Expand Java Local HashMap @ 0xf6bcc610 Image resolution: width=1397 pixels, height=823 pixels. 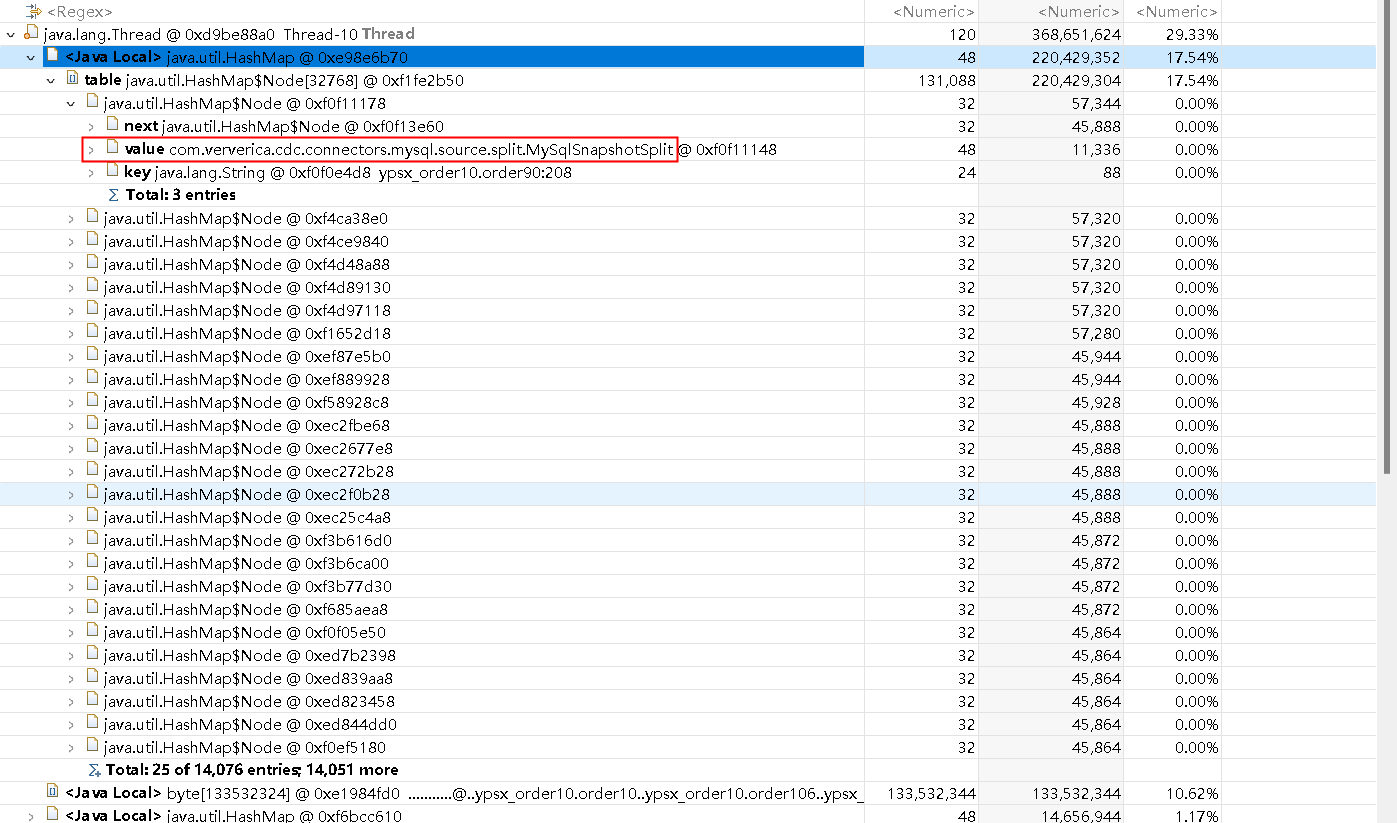(31, 816)
